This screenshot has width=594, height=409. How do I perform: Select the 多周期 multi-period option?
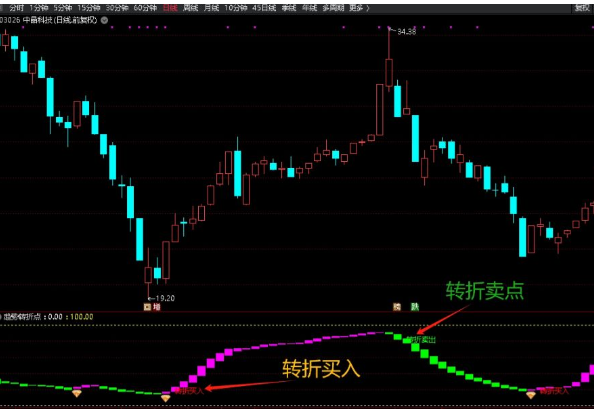point(333,8)
